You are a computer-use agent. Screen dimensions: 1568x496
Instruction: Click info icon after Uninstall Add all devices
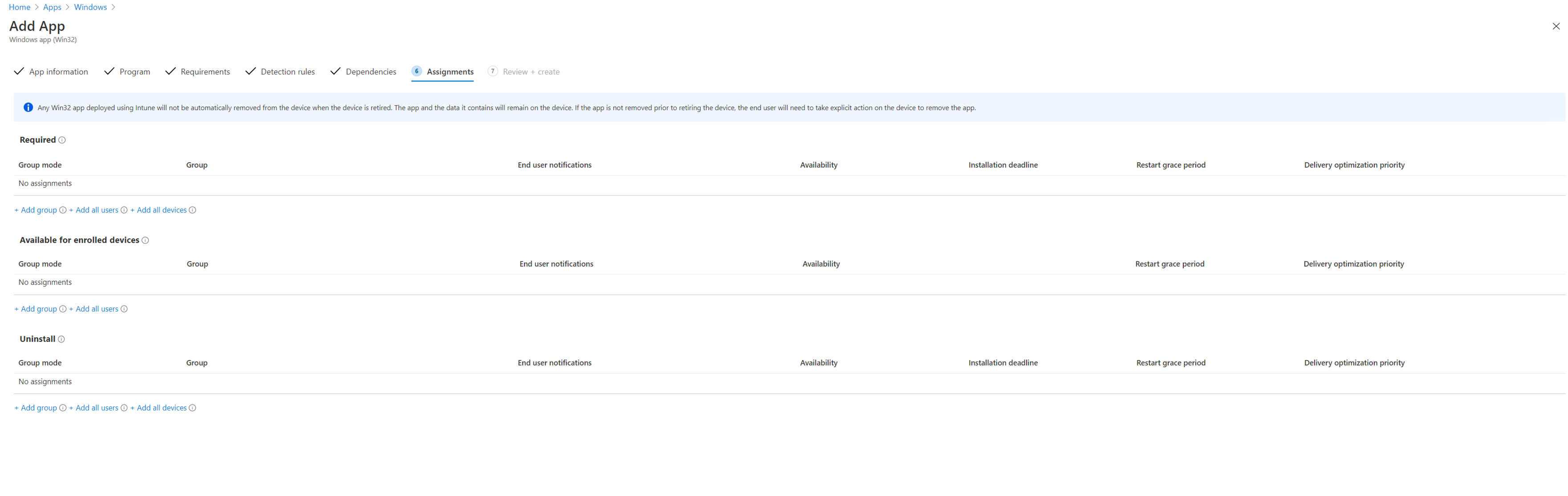(192, 408)
